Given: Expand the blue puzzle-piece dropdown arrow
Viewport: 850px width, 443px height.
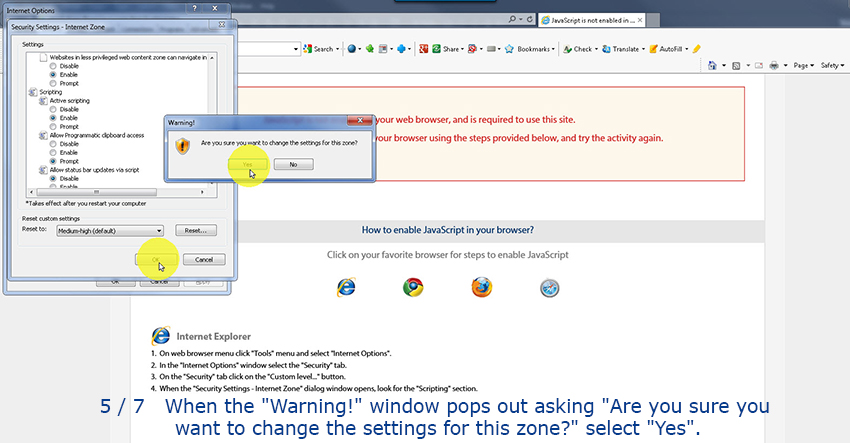Looking at the screenshot, I should click(409, 49).
